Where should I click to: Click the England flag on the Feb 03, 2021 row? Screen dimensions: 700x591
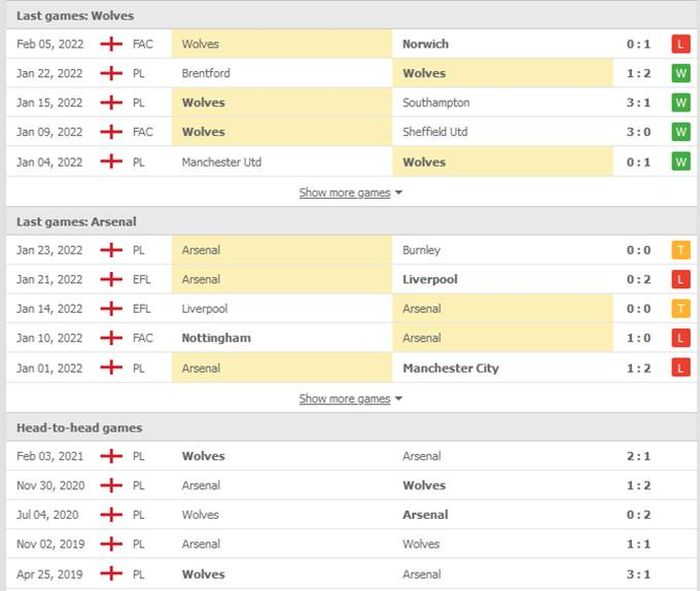(111, 456)
